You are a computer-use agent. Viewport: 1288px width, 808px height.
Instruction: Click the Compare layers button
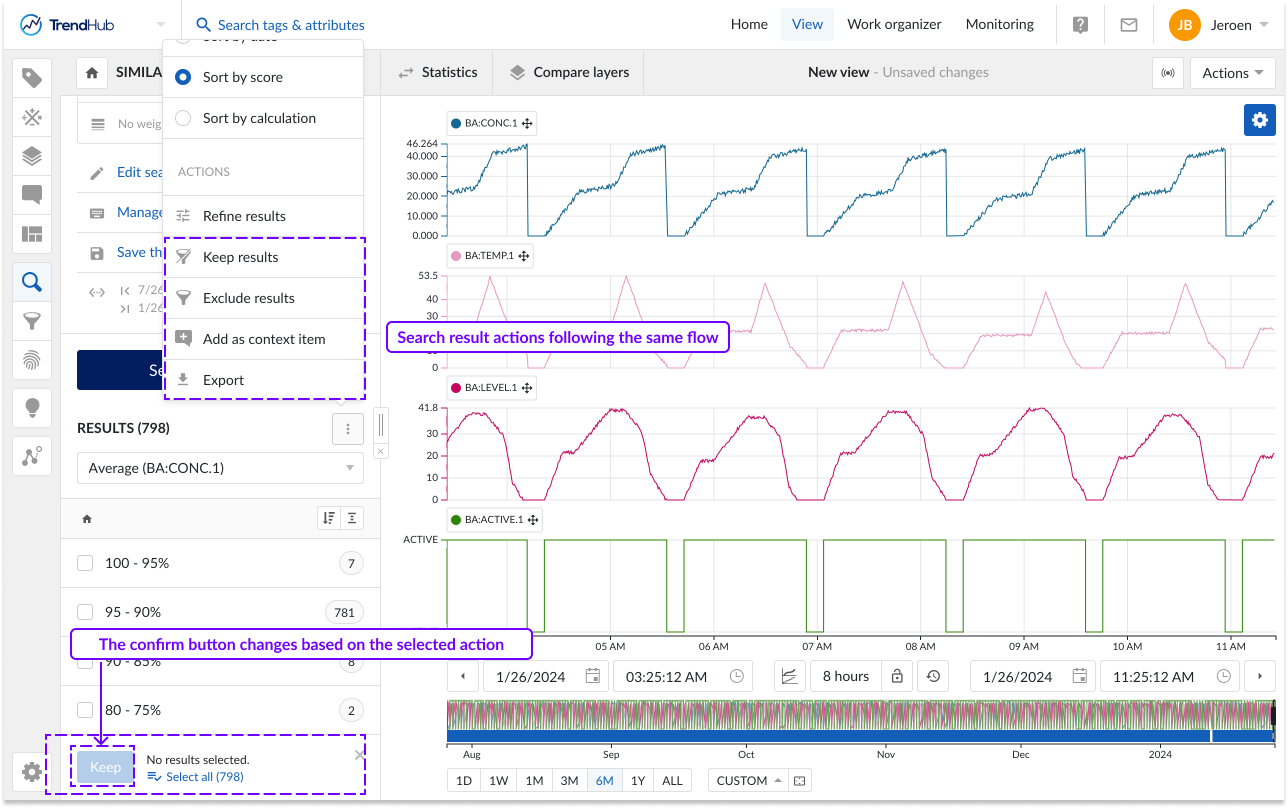(x=570, y=73)
